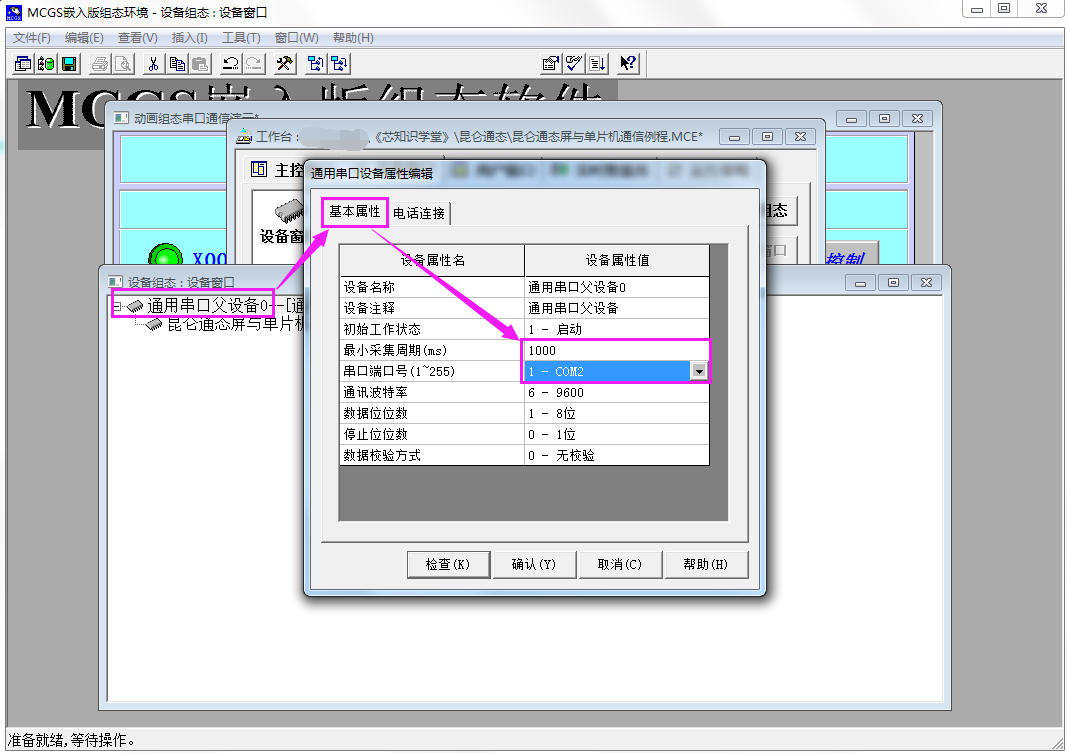1067x753 pixels.
Task: Click the checkmark verify toolbar icon
Action: coord(574,64)
